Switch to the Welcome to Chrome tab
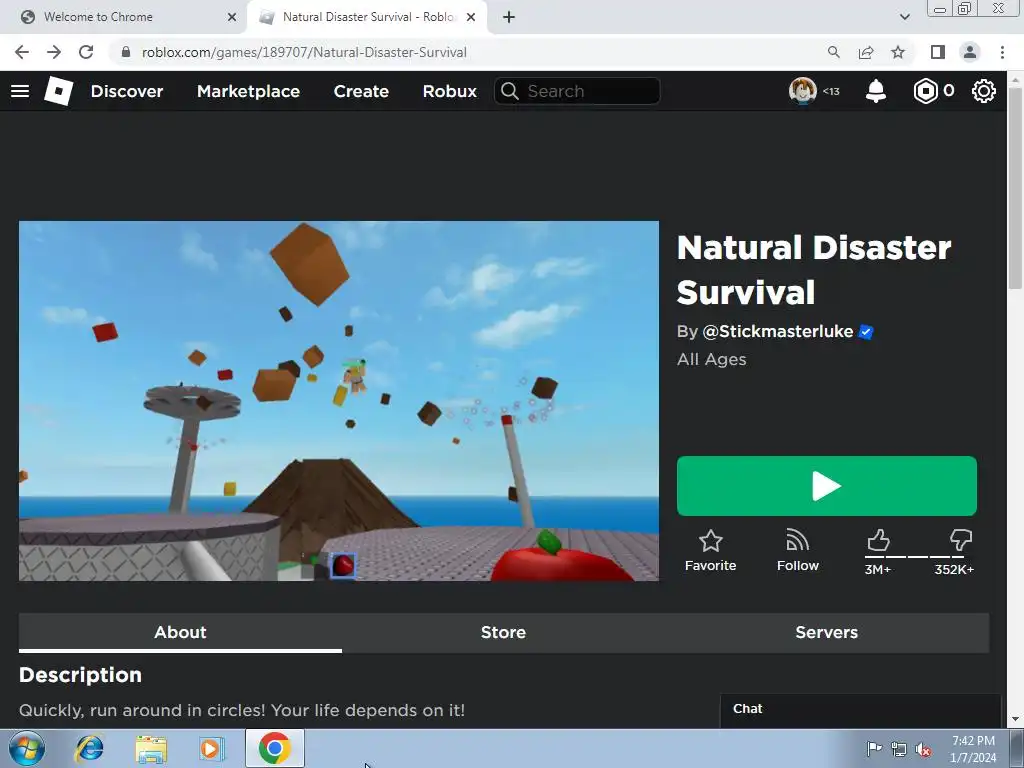 tap(124, 17)
